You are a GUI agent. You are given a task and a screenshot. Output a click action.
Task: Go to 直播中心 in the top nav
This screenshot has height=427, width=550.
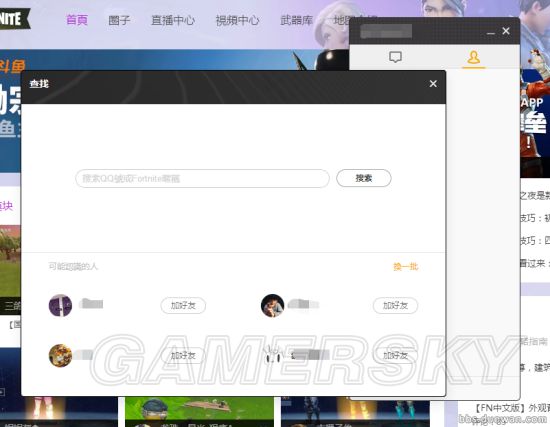coord(173,20)
